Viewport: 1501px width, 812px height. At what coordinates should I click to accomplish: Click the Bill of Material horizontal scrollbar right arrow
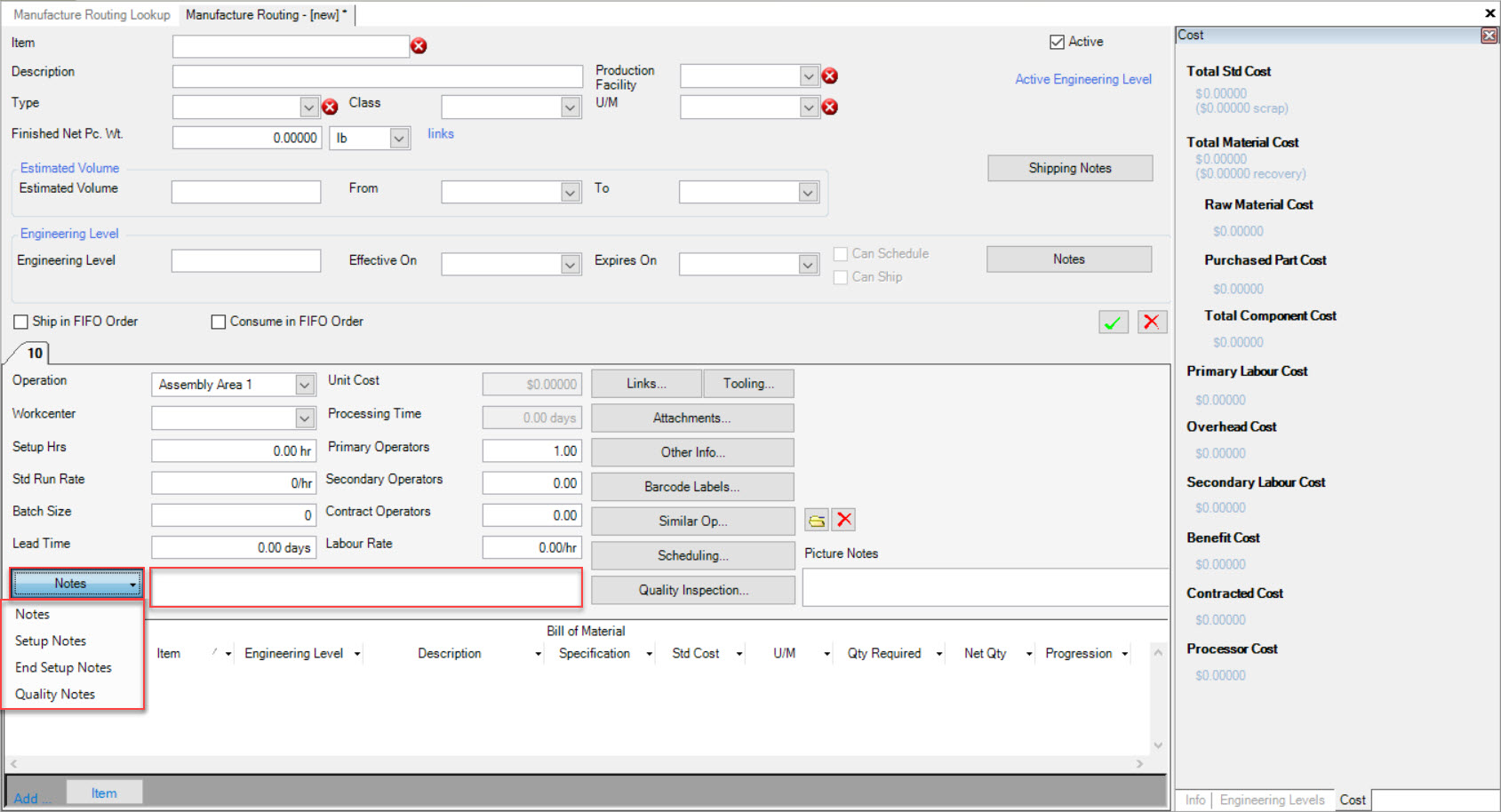click(x=1139, y=764)
